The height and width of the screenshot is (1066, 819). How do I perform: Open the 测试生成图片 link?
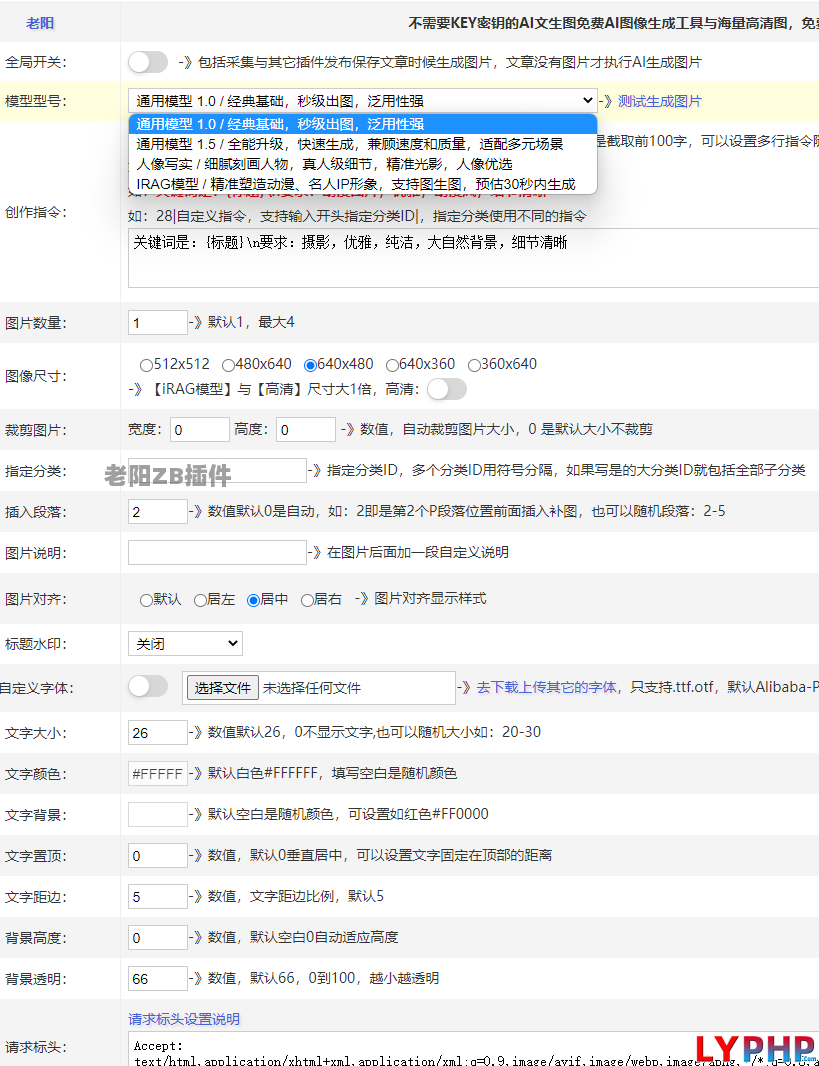[659, 101]
